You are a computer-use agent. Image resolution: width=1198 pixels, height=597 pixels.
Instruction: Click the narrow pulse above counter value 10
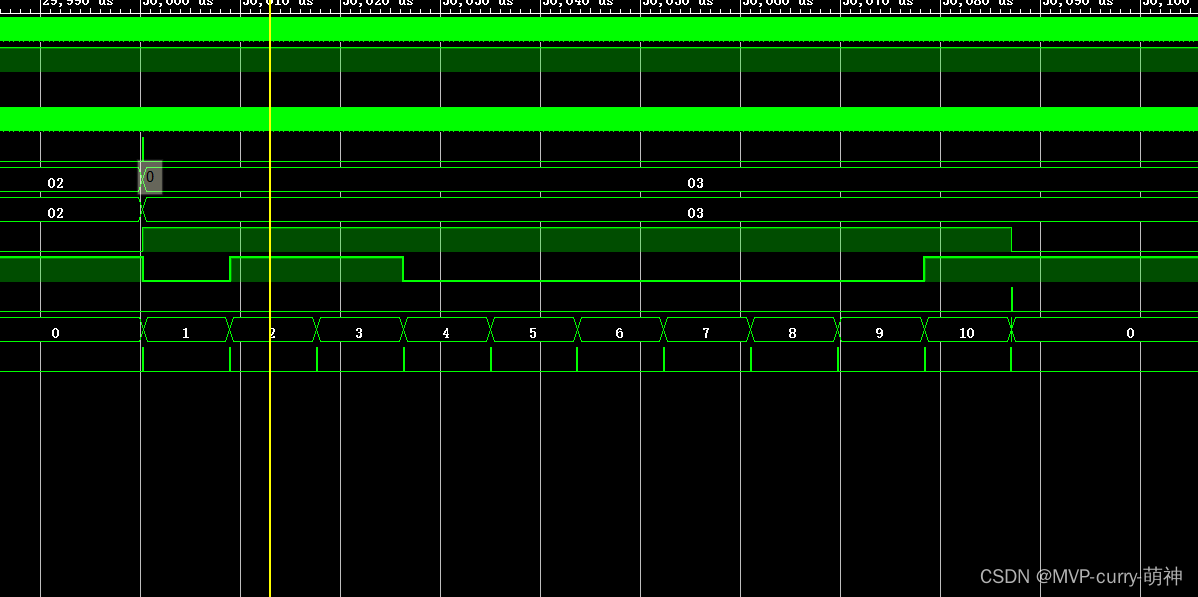coord(1011,297)
